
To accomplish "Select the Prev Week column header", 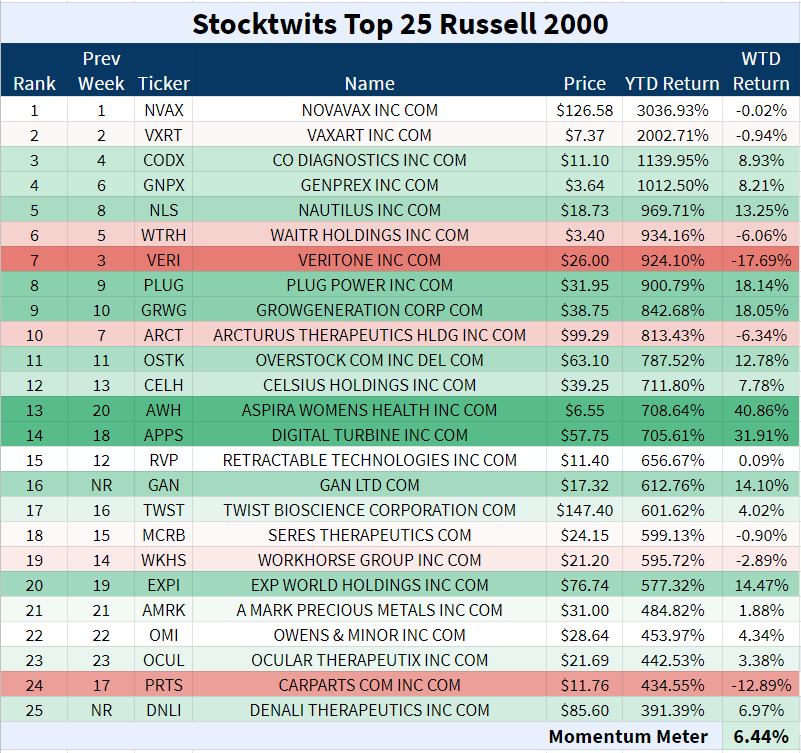I will click(101, 70).
